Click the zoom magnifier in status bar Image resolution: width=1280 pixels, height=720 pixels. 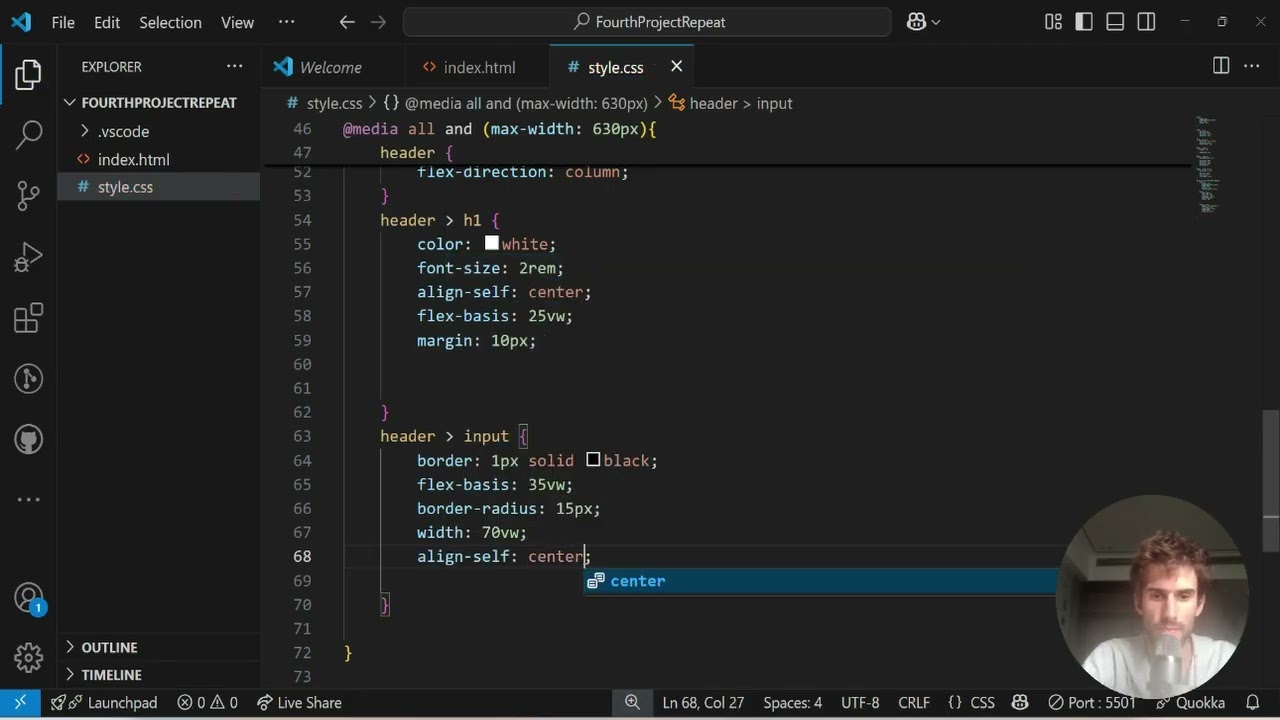(632, 703)
